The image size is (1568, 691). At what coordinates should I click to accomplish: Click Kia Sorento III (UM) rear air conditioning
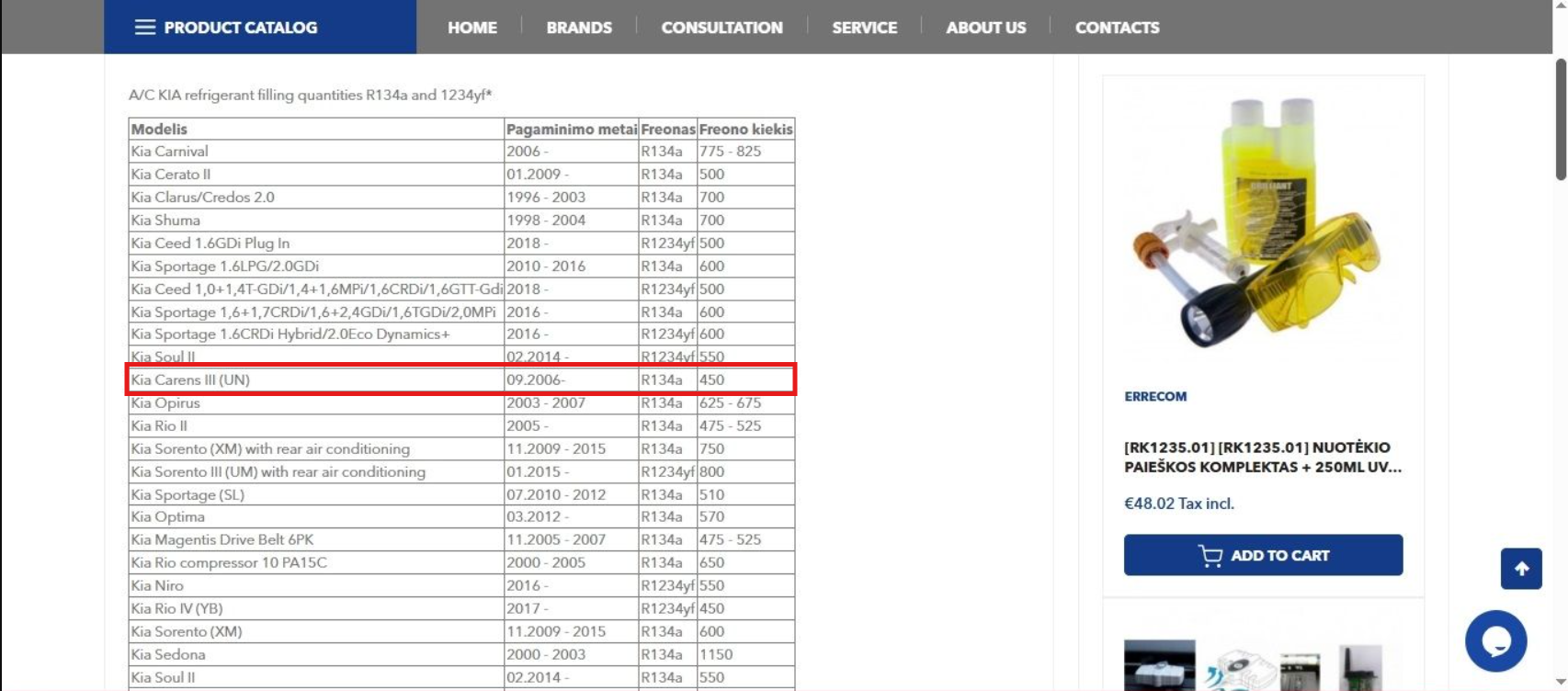[x=316, y=472]
